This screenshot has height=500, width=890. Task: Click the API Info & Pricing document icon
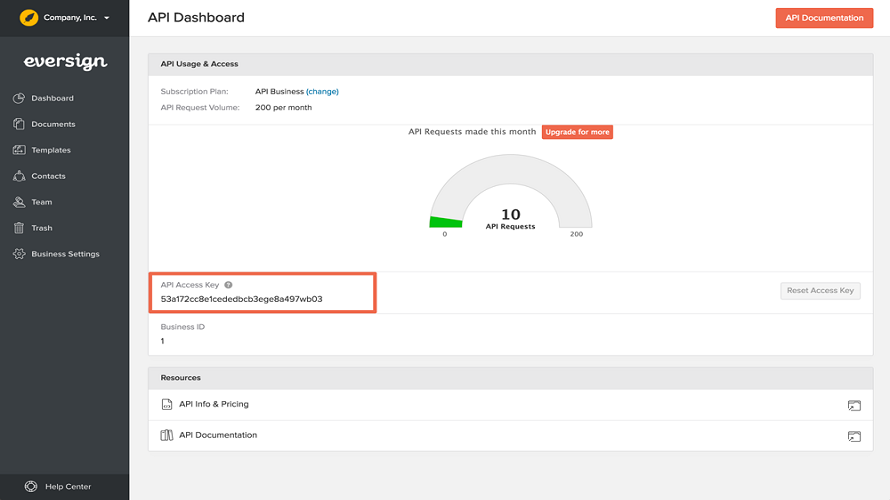pos(166,404)
